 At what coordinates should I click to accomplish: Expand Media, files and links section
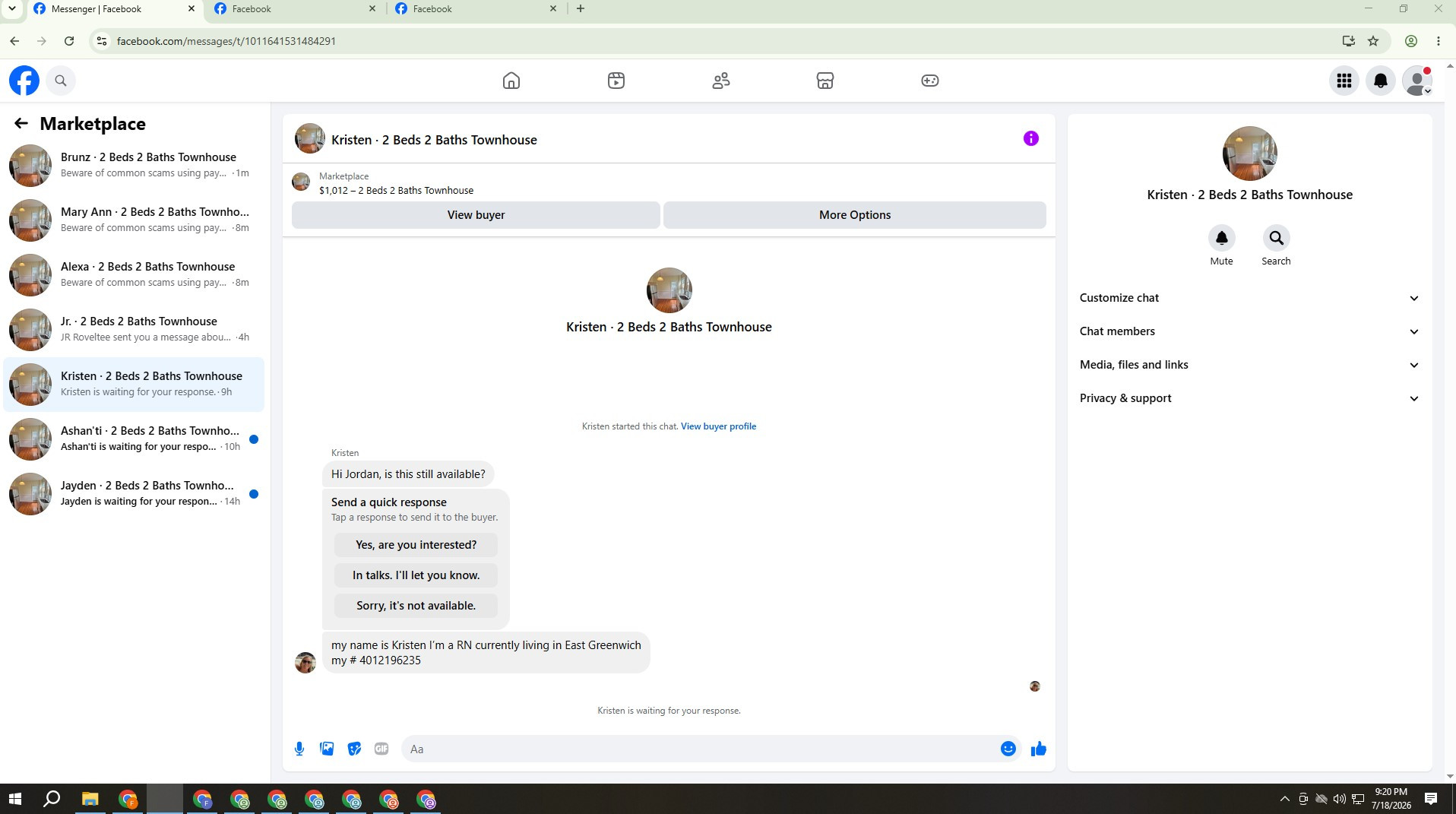tap(1250, 365)
